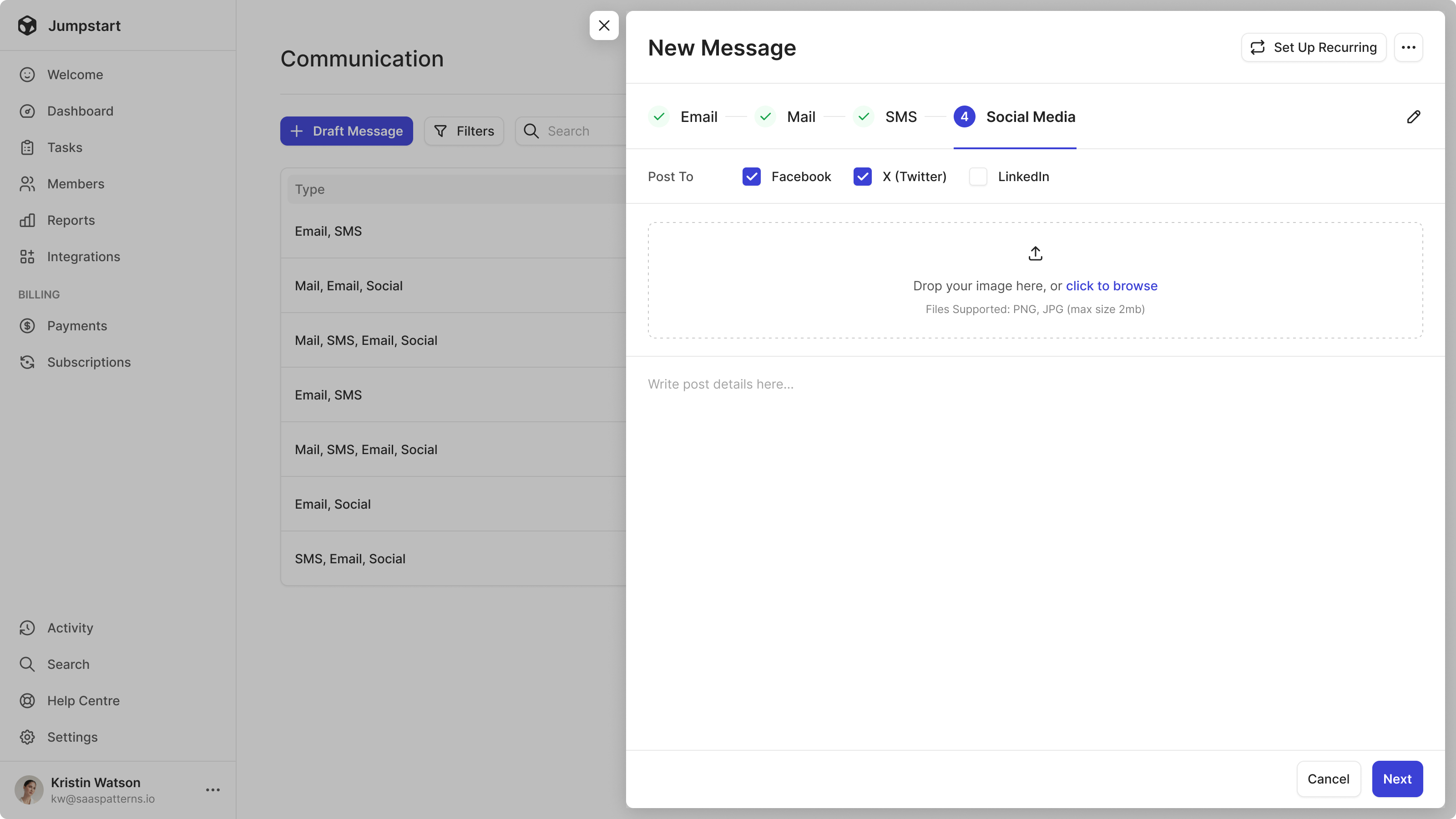The height and width of the screenshot is (819, 1456).
Task: Click the Search icon in Communication toolbar
Action: click(531, 130)
